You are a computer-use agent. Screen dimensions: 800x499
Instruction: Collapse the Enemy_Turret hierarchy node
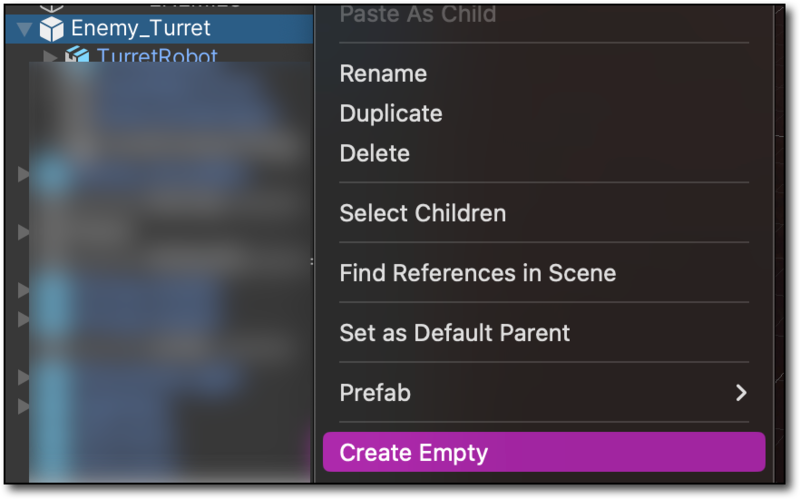click(x=24, y=29)
